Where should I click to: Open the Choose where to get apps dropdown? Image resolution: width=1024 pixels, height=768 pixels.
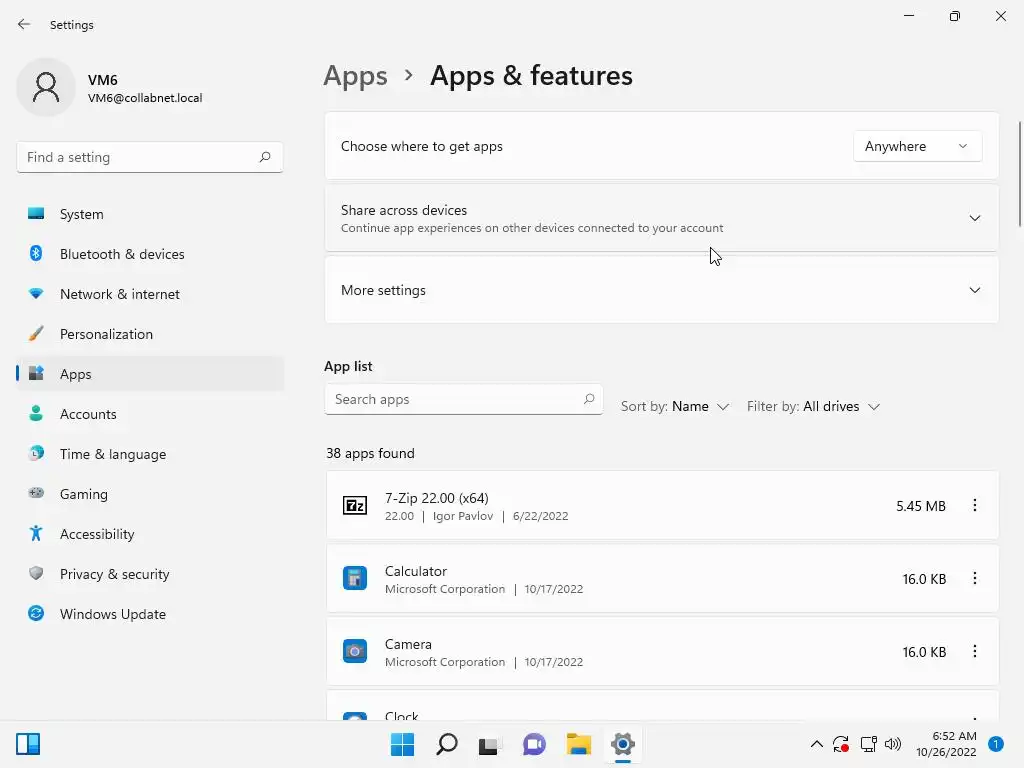pyautogui.click(x=917, y=146)
